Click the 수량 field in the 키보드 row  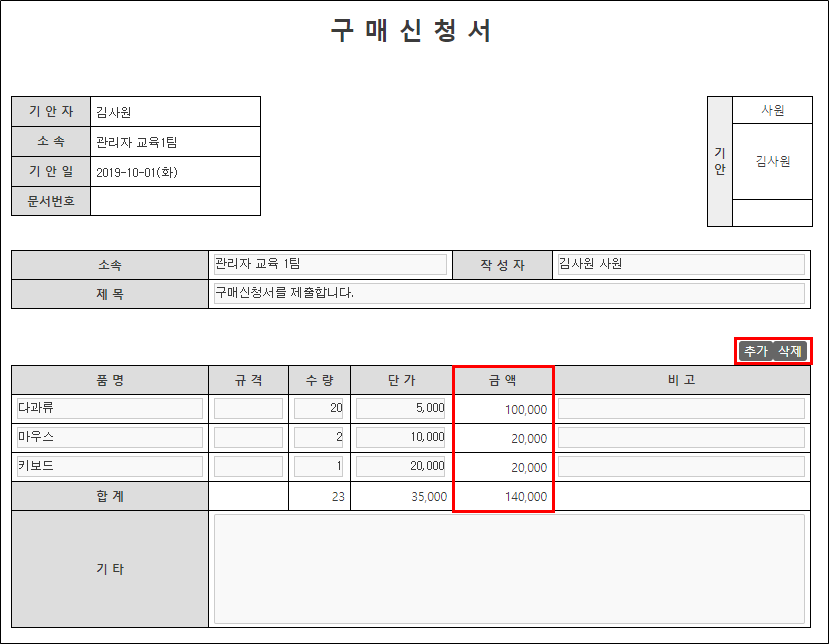(319, 466)
